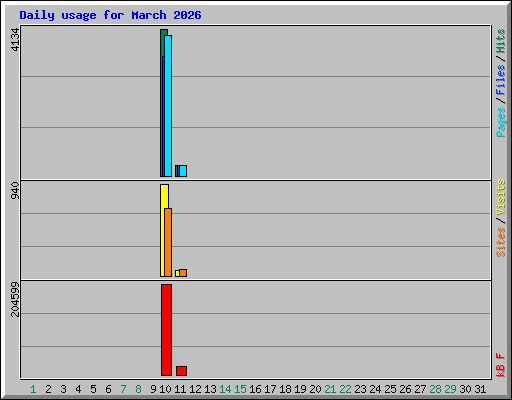Click day 4 on the x-axis
512x400 pixels.
point(78,389)
